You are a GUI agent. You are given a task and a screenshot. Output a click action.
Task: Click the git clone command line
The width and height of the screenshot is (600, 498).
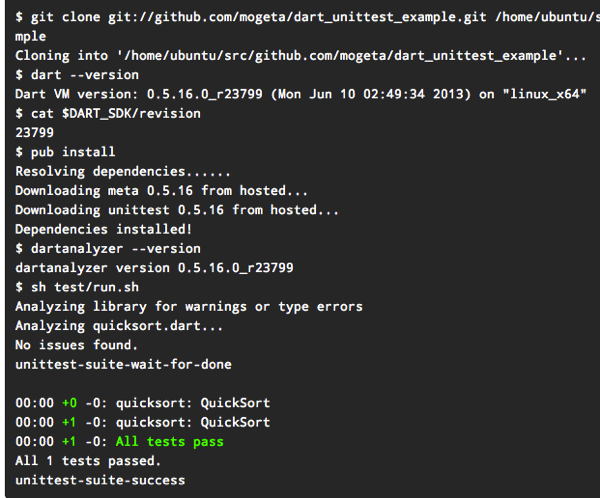click(x=300, y=16)
